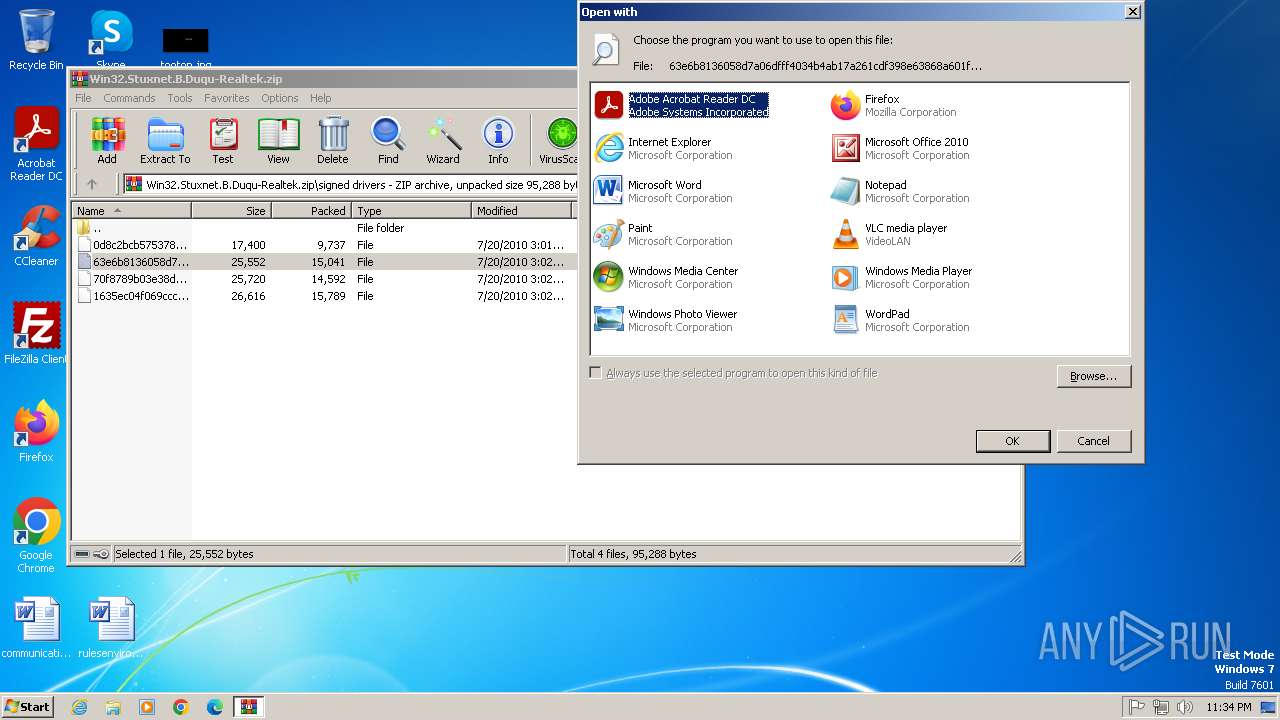Click the archive path address field
Screen dimensions: 1280x720
[350, 184]
